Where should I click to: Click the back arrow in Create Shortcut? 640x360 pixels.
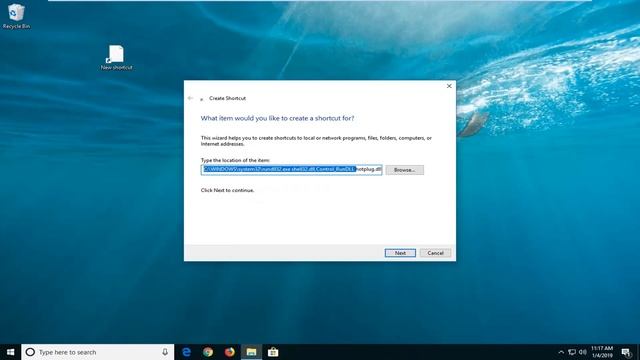[x=190, y=98]
